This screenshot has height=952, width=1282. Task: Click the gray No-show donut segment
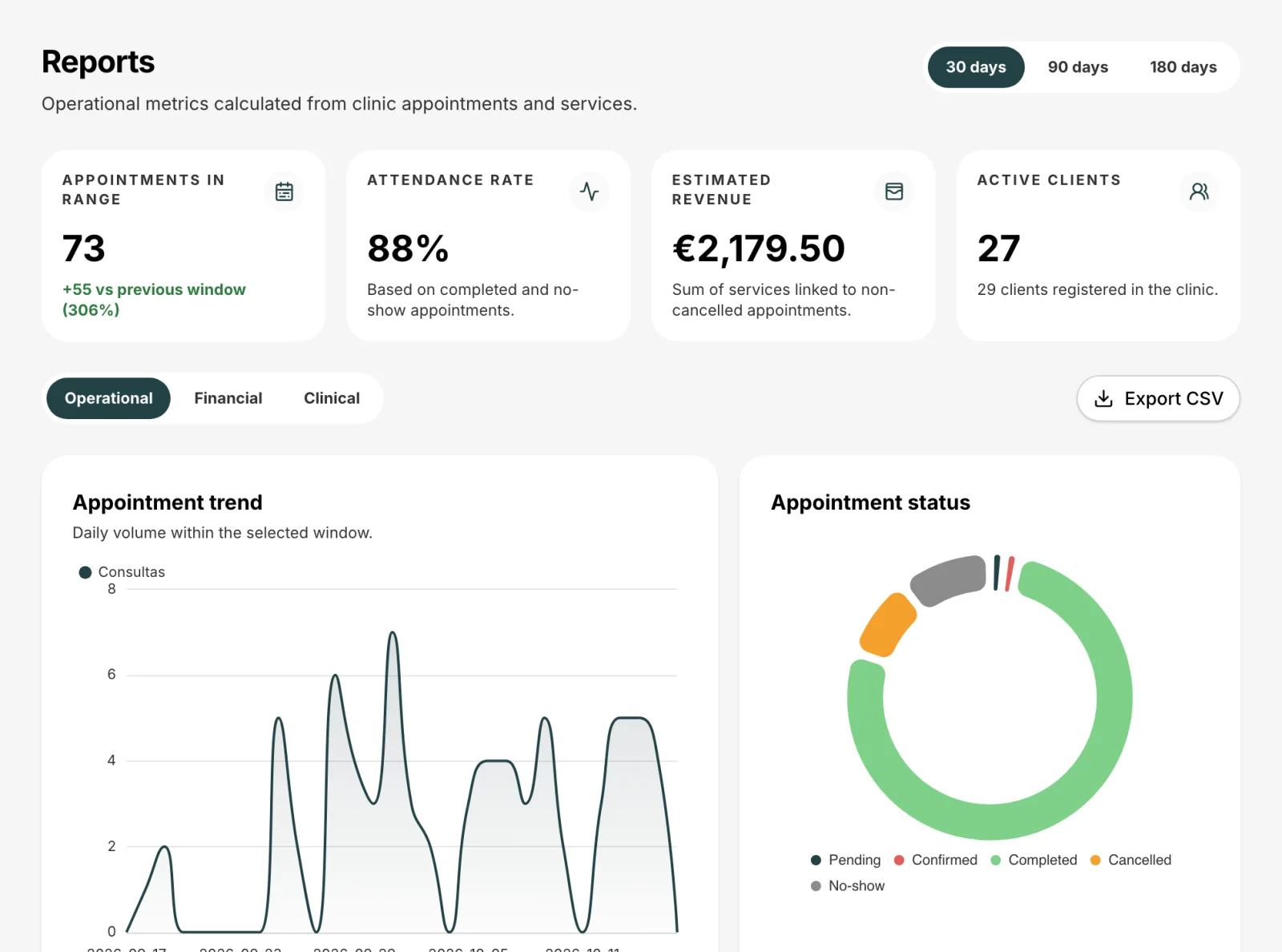click(950, 579)
